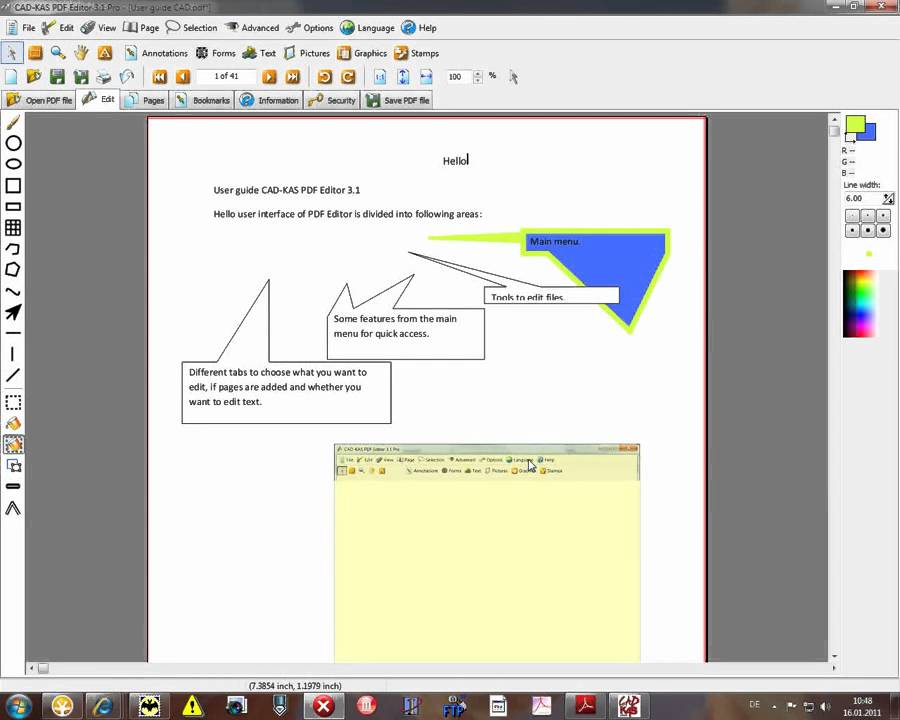Open the Advanced menu
900x720 pixels.
point(251,28)
